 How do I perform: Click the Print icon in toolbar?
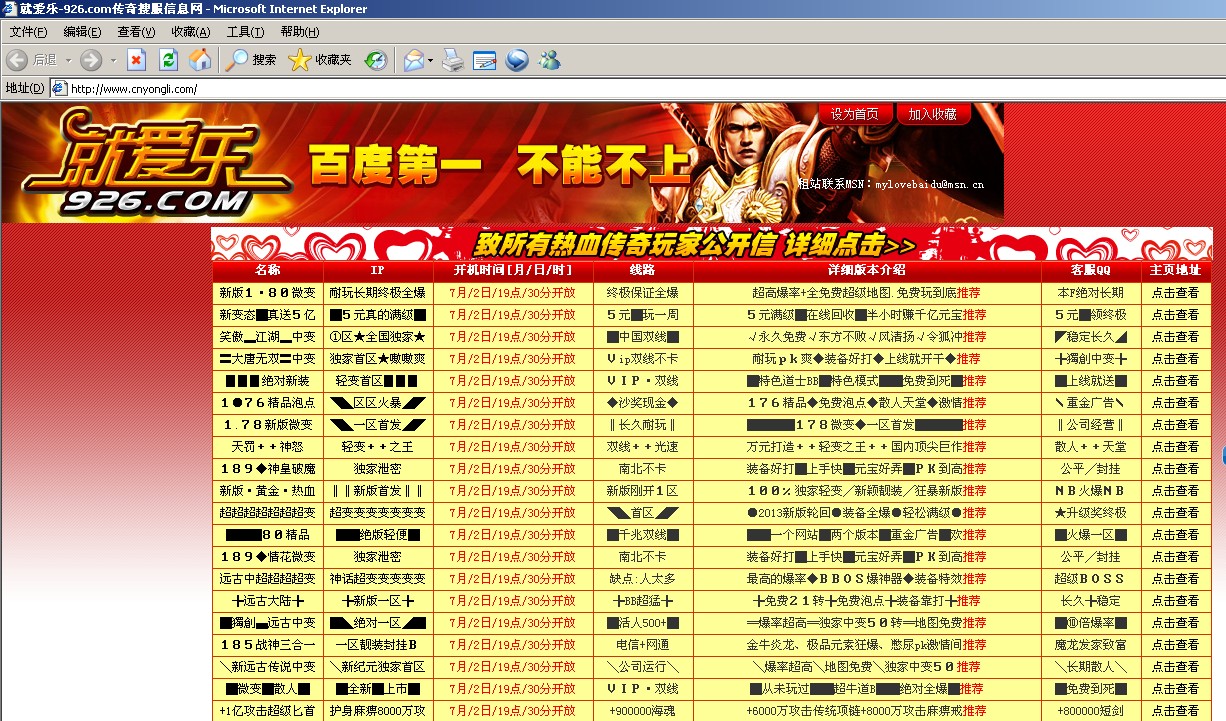(x=453, y=60)
